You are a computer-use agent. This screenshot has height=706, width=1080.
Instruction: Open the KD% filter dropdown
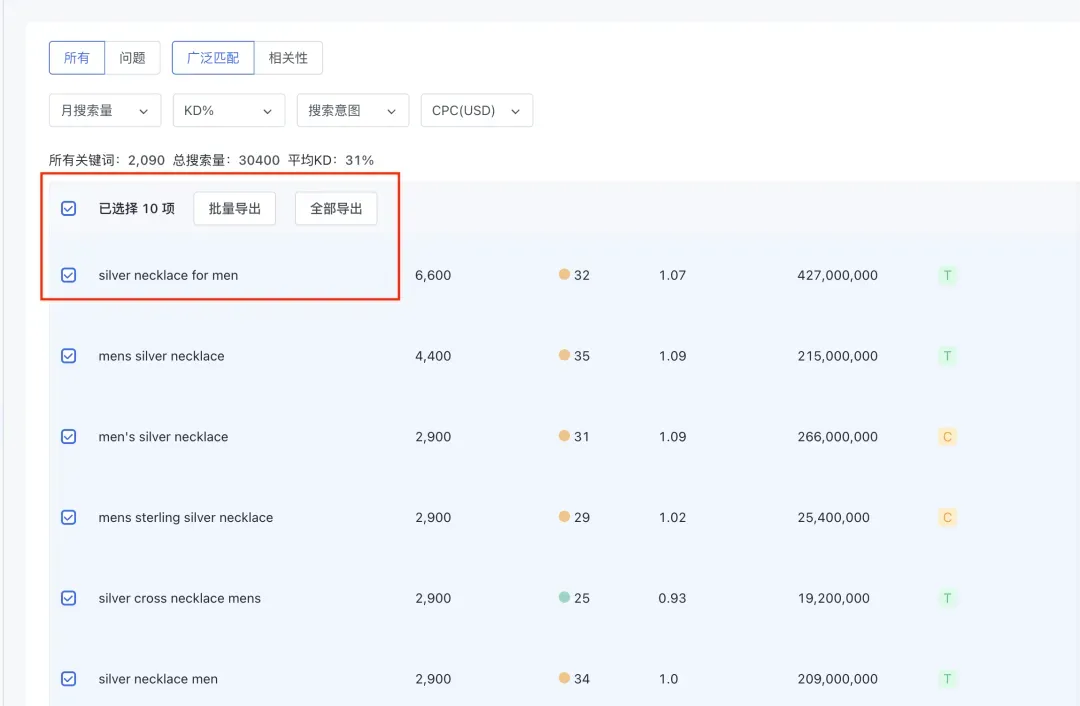click(x=228, y=110)
